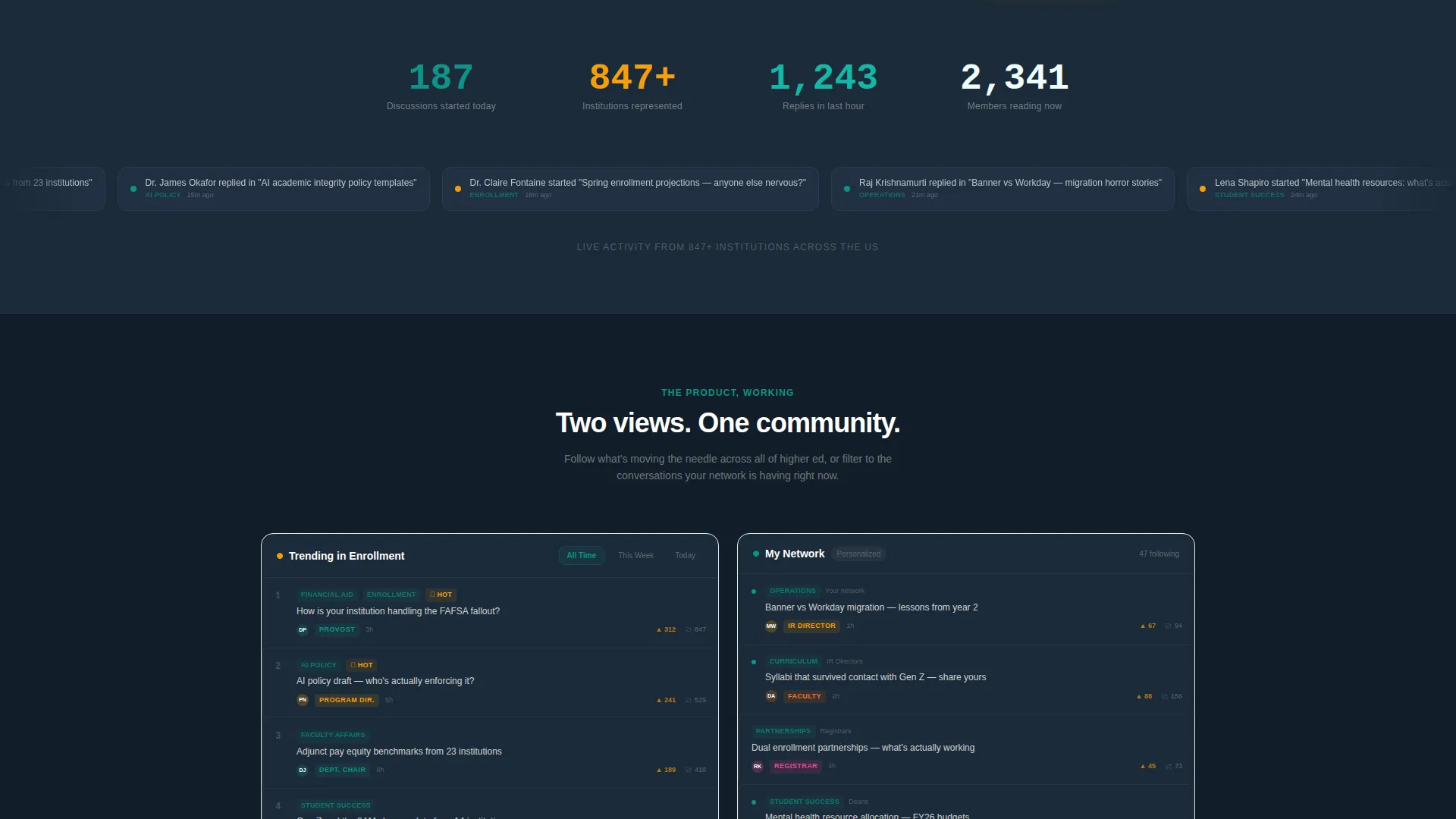Click the PN avatar on AI policy draft
Screen dimensions: 1456x819
(x=303, y=700)
